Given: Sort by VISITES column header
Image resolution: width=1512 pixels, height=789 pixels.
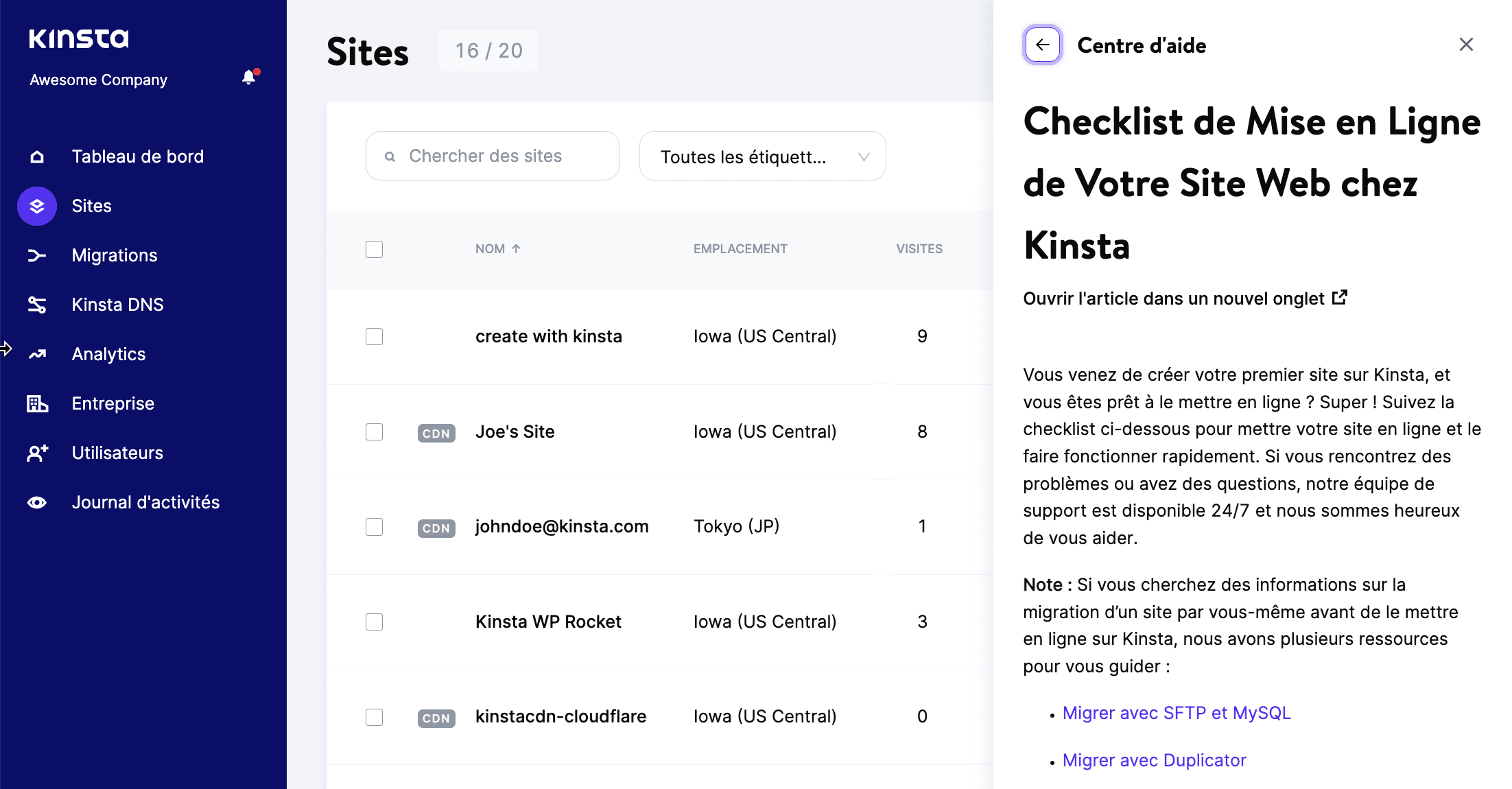Looking at the screenshot, I should coord(919,249).
